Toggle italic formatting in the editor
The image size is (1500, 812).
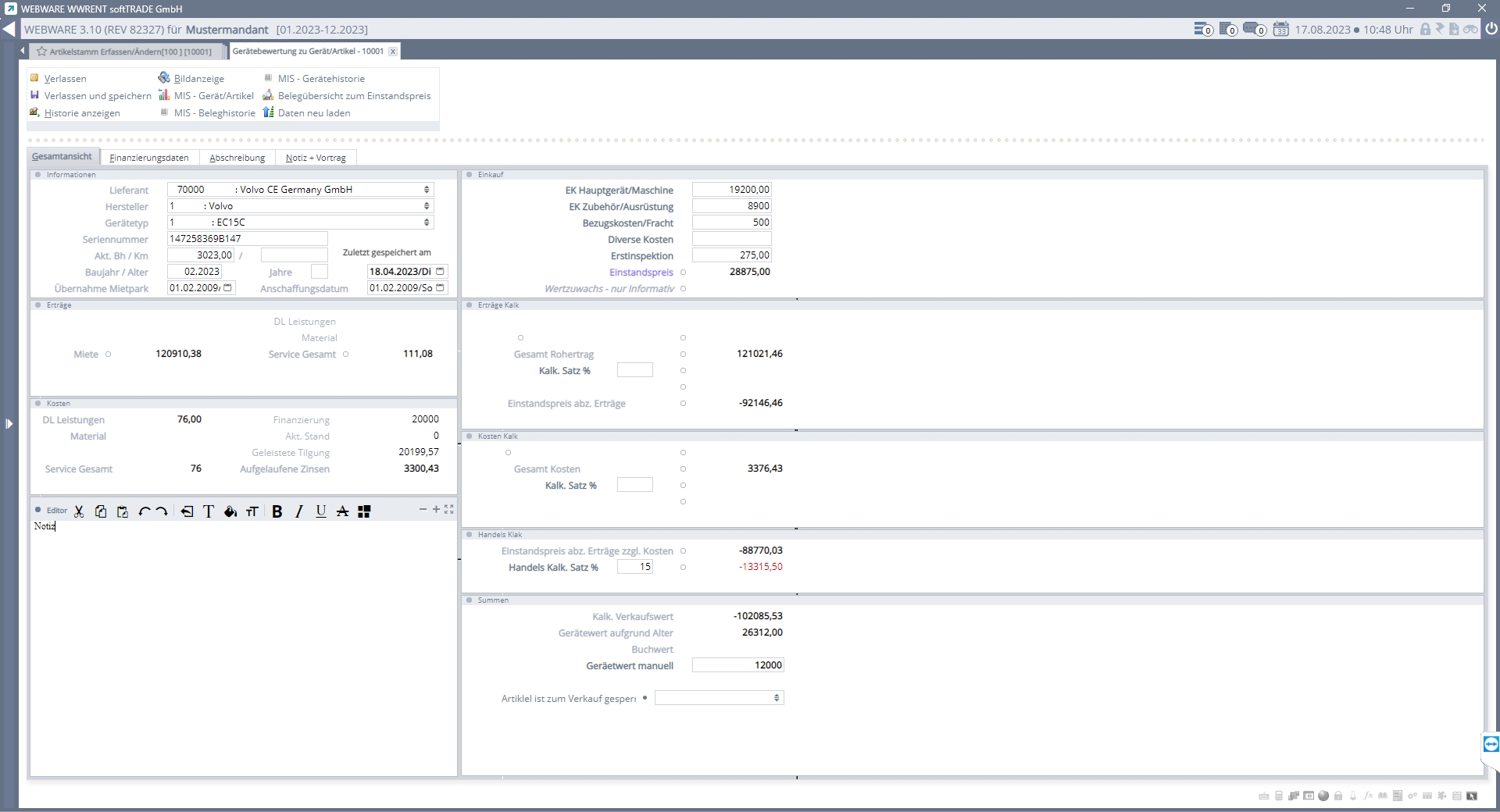(299, 511)
